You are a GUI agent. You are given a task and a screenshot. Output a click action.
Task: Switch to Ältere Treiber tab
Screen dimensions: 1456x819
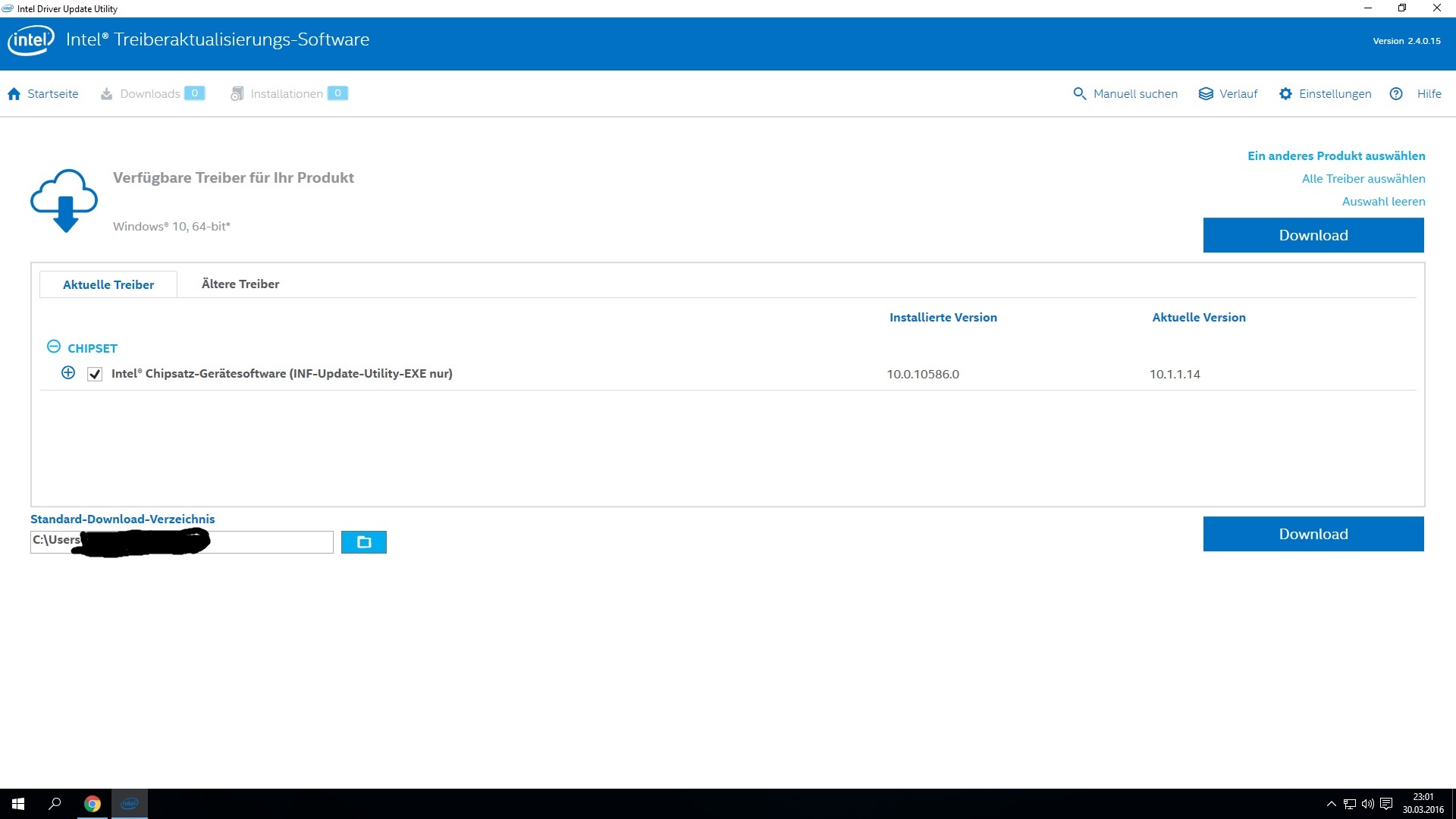(x=240, y=284)
